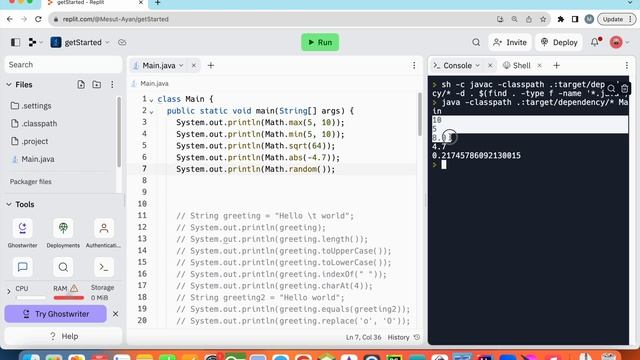Click the editor vertical scrollbar
The image size is (640, 360).
[x=420, y=114]
